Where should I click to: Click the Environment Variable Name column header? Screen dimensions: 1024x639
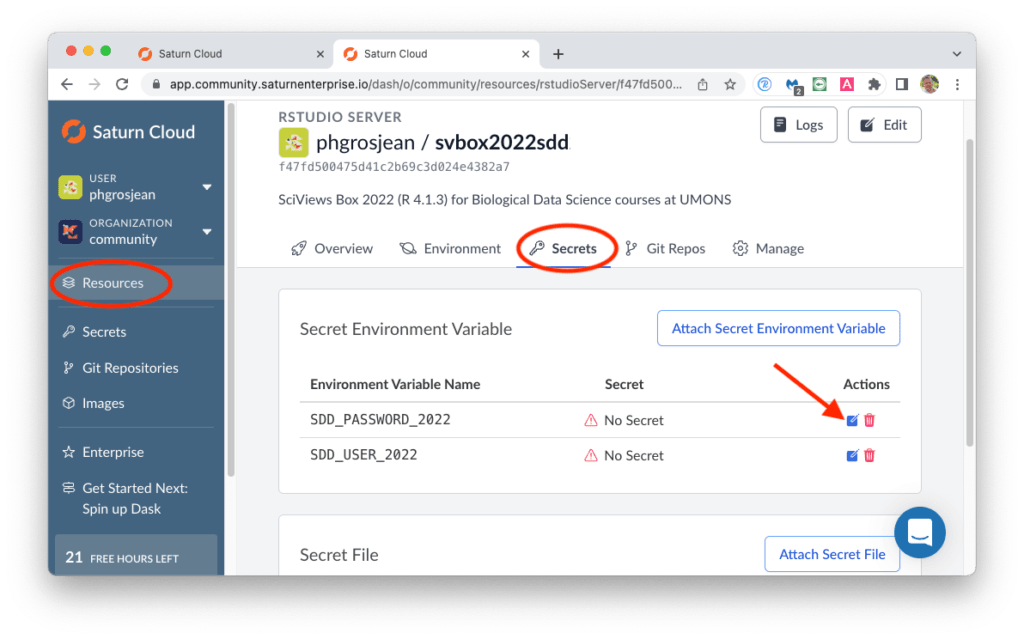click(395, 385)
